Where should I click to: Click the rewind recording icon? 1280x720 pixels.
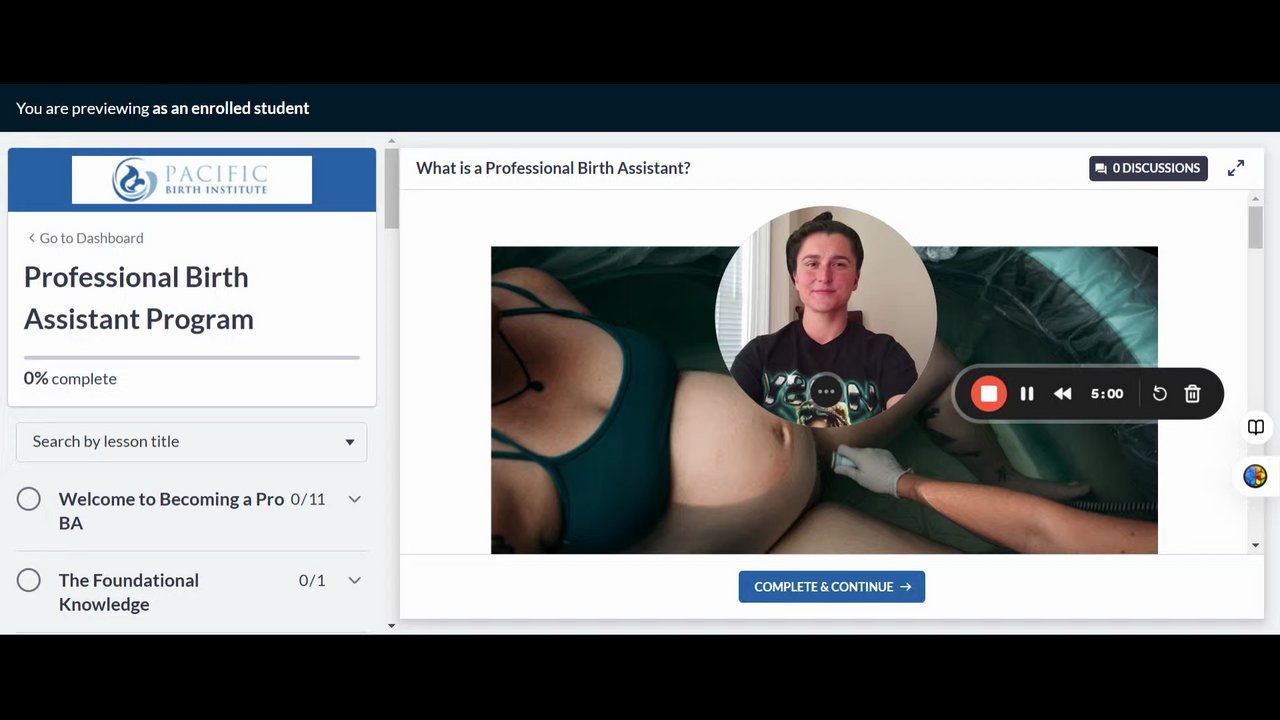[1063, 394]
